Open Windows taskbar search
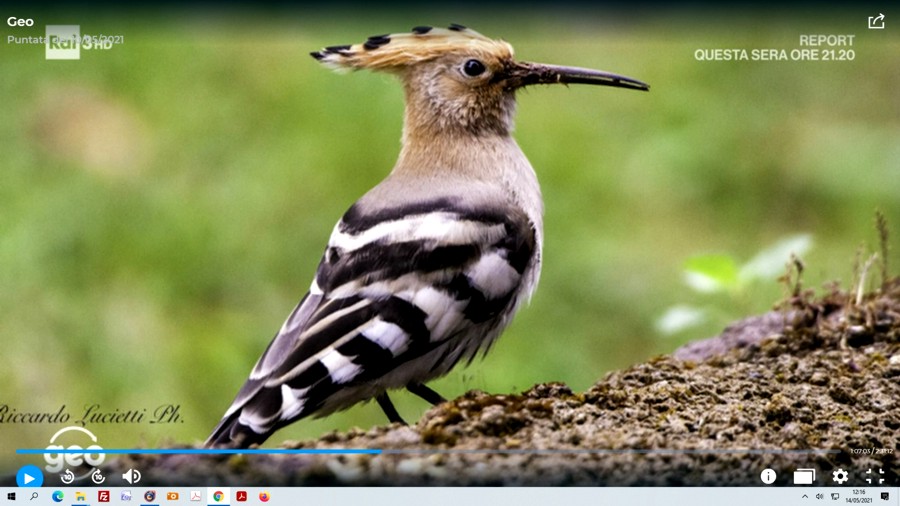Screen dimensions: 900x506 [x=34, y=497]
